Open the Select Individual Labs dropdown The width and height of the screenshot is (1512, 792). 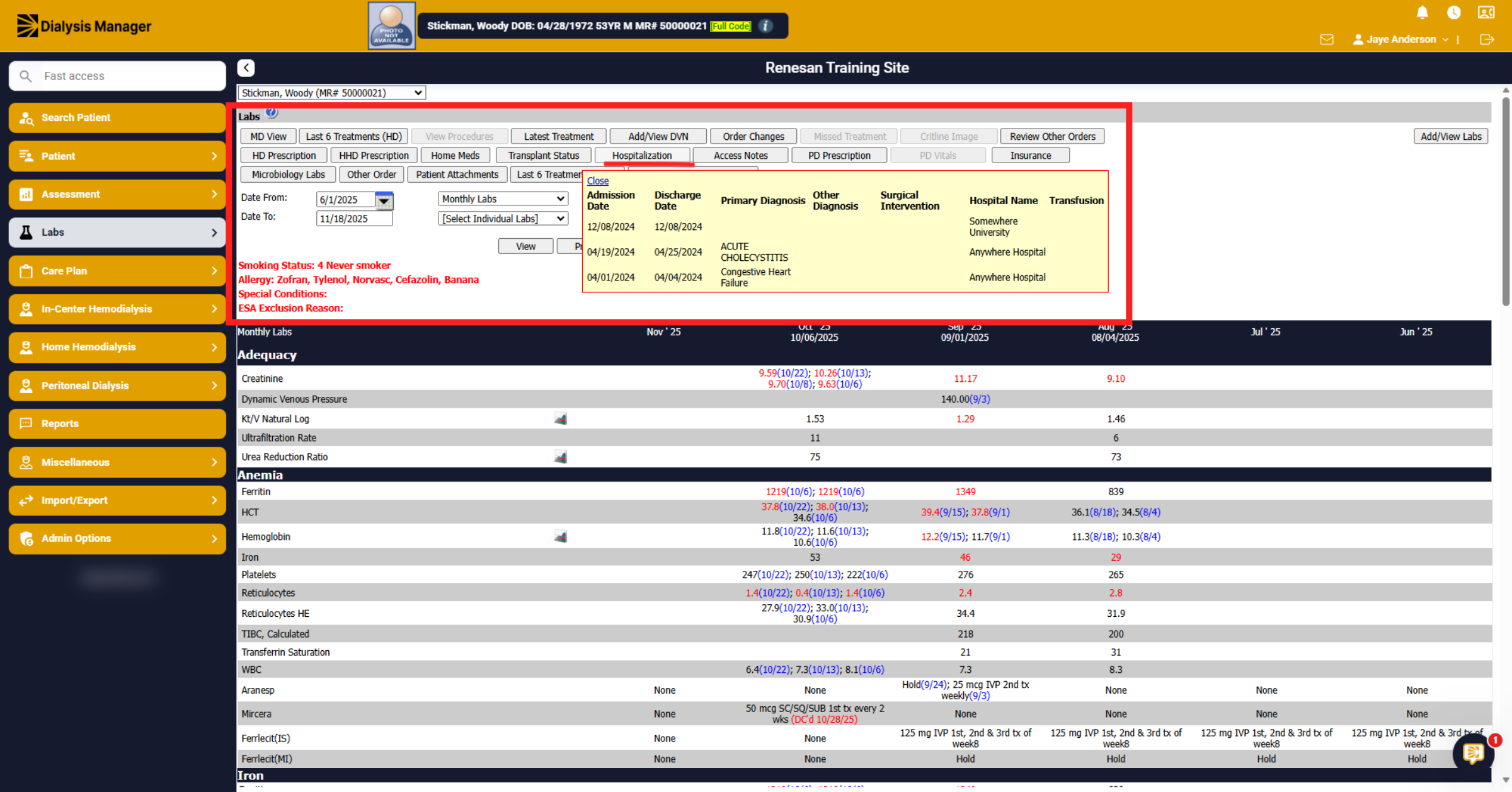(503, 219)
